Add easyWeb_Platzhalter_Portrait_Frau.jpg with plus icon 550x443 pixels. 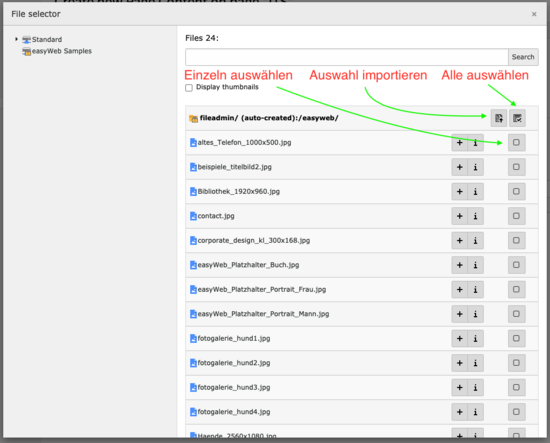click(x=459, y=289)
